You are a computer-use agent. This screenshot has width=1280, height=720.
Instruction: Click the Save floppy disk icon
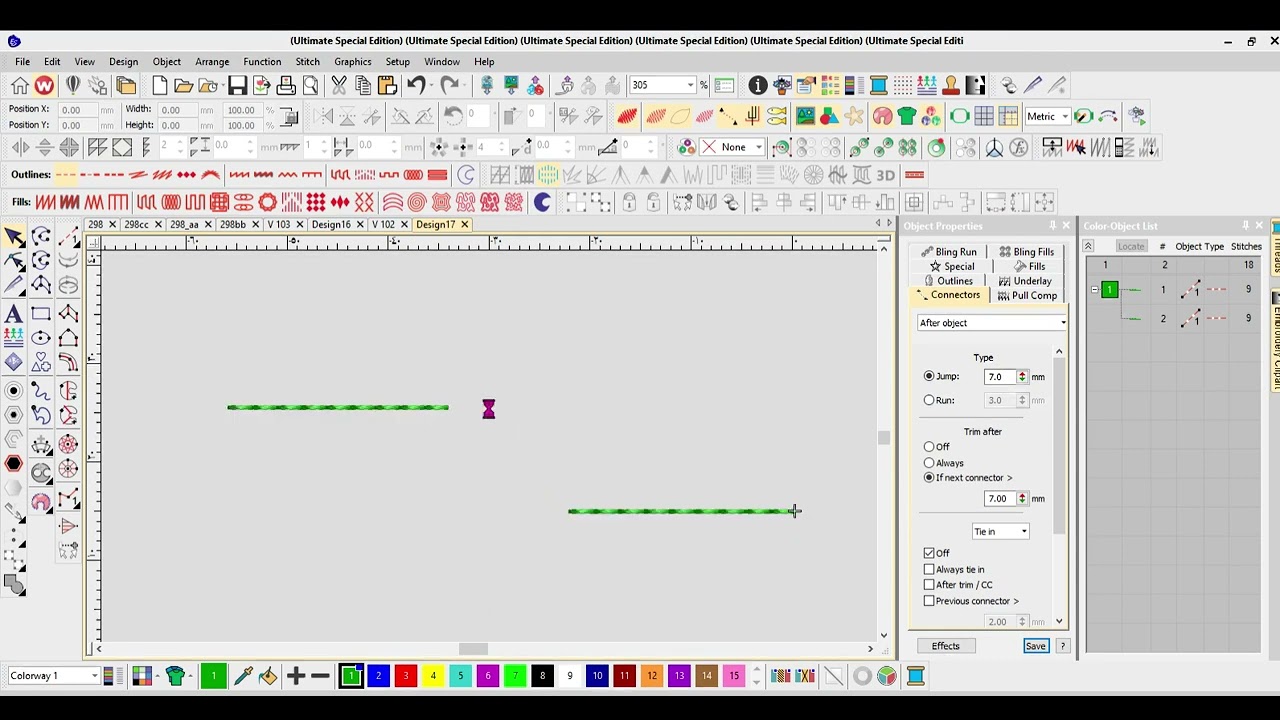pyautogui.click(x=237, y=86)
